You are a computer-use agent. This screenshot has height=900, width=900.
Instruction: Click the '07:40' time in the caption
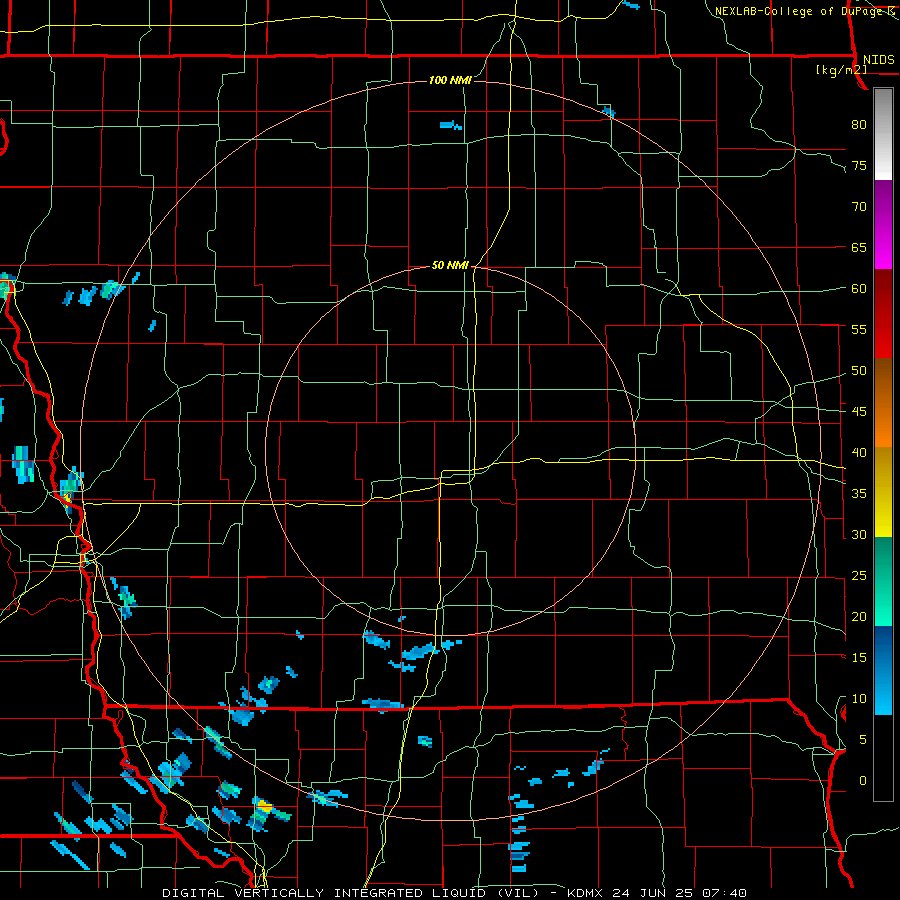pyautogui.click(x=723, y=893)
